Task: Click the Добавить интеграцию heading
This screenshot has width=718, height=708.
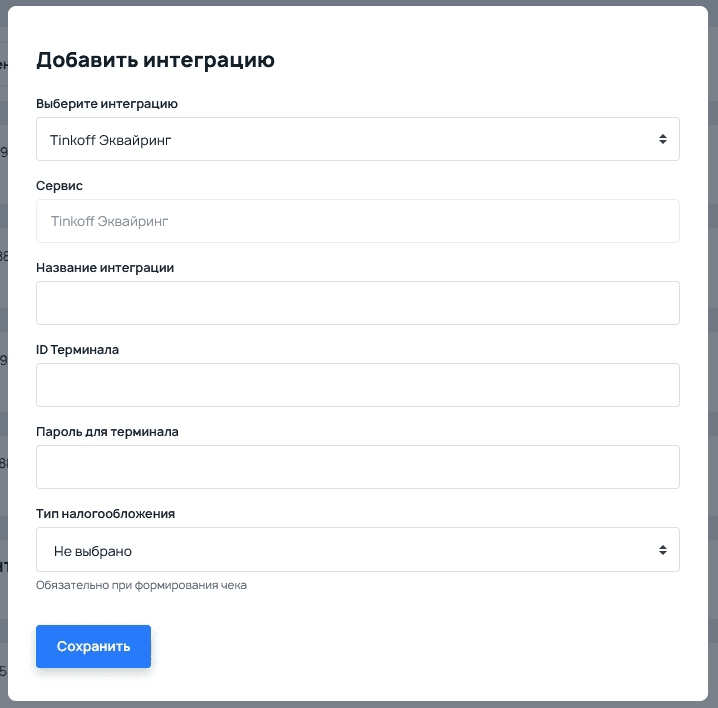Action: pos(155,60)
